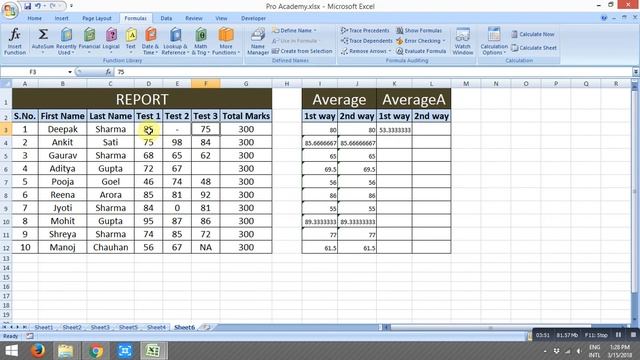
Task: Open Firefox from the taskbar
Action: 38,351
